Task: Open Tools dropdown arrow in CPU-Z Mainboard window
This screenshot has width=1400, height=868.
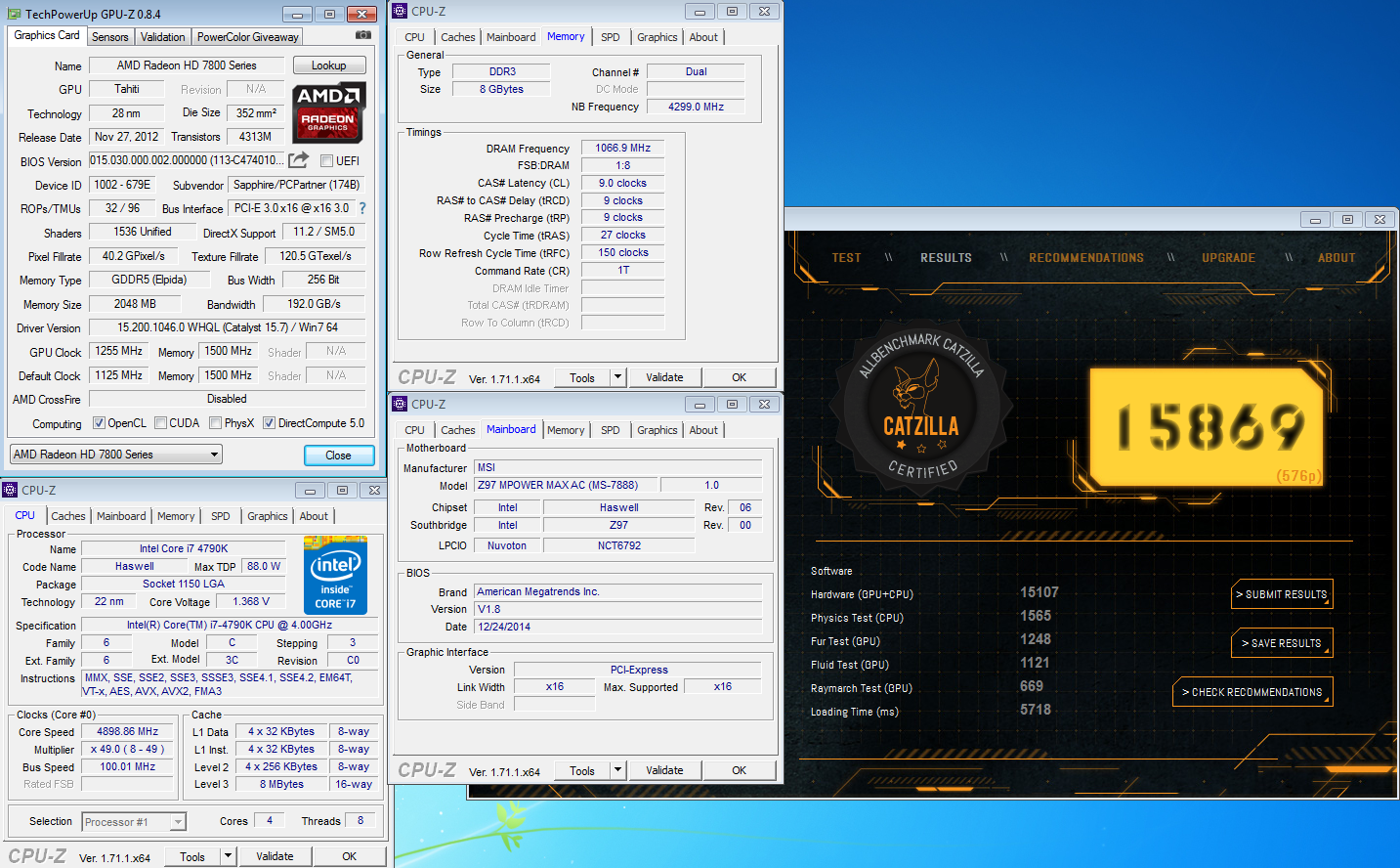Action: [x=617, y=770]
